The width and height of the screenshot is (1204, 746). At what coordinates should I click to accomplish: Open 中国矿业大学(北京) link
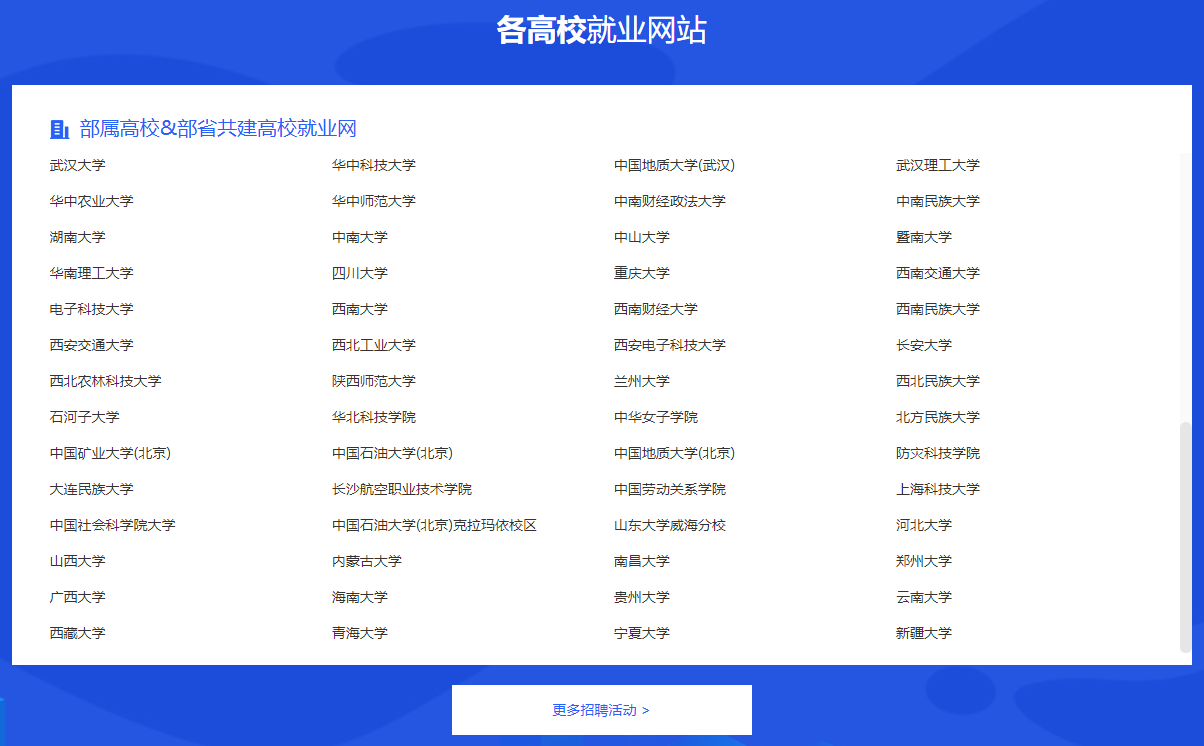pyautogui.click(x=110, y=453)
